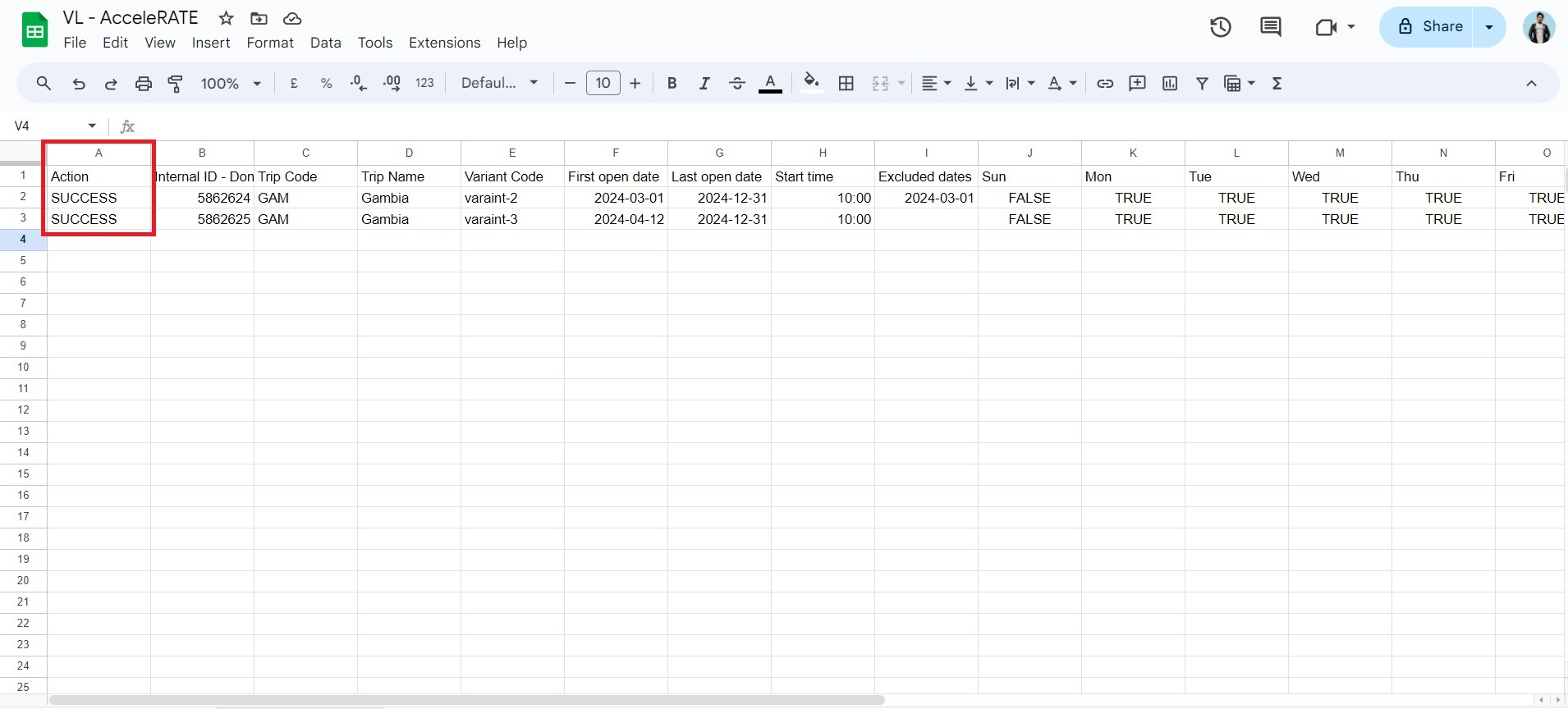The height and width of the screenshot is (709, 1568).
Task: Open the fill color picker
Action: tap(811, 84)
